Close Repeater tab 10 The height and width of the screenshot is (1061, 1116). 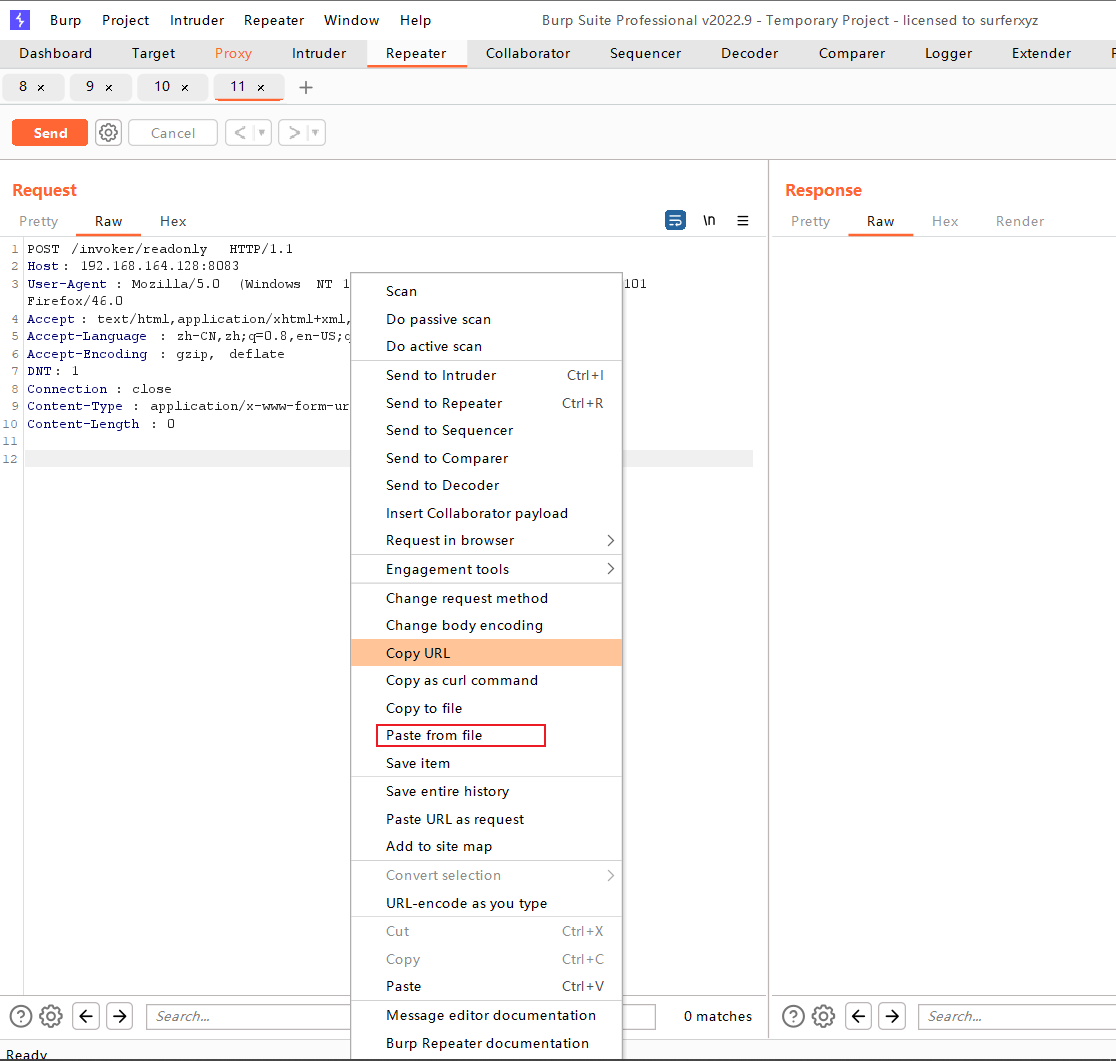[185, 88]
